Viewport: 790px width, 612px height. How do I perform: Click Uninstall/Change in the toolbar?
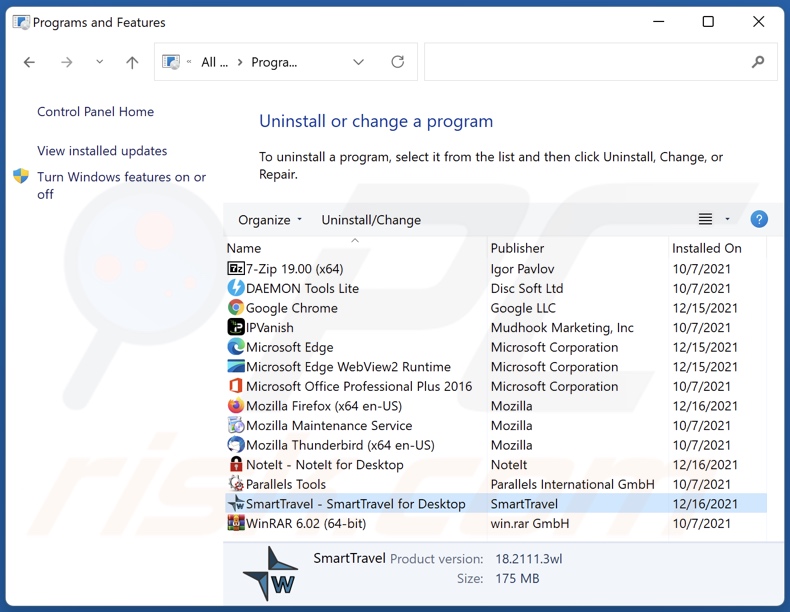click(x=371, y=220)
